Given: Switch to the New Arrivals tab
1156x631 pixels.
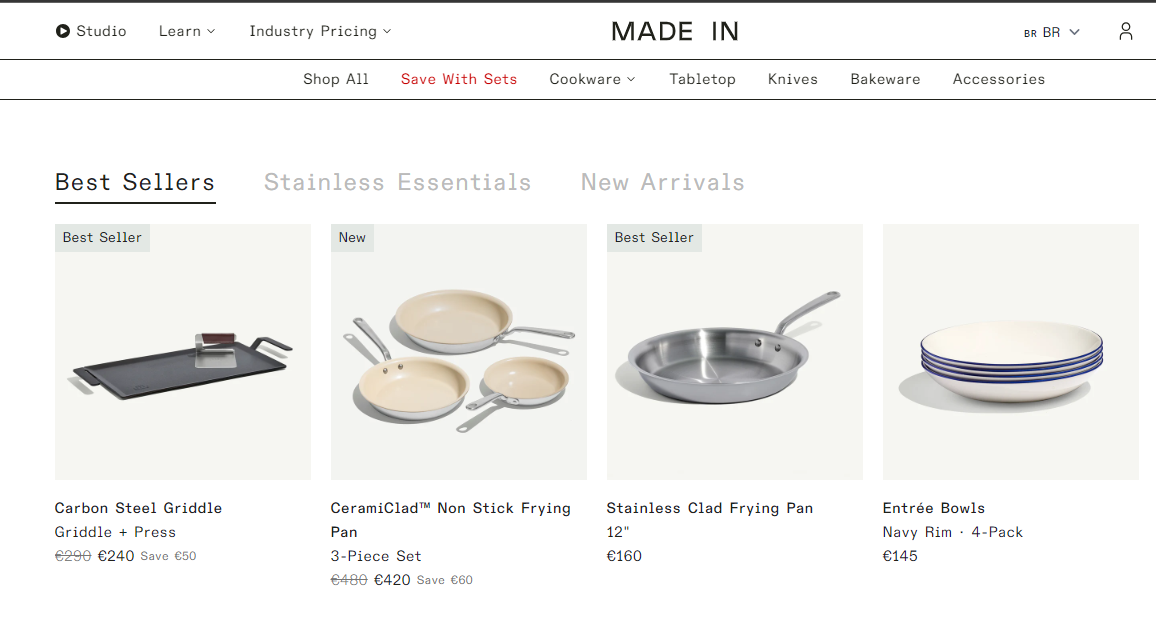Looking at the screenshot, I should (x=662, y=182).
